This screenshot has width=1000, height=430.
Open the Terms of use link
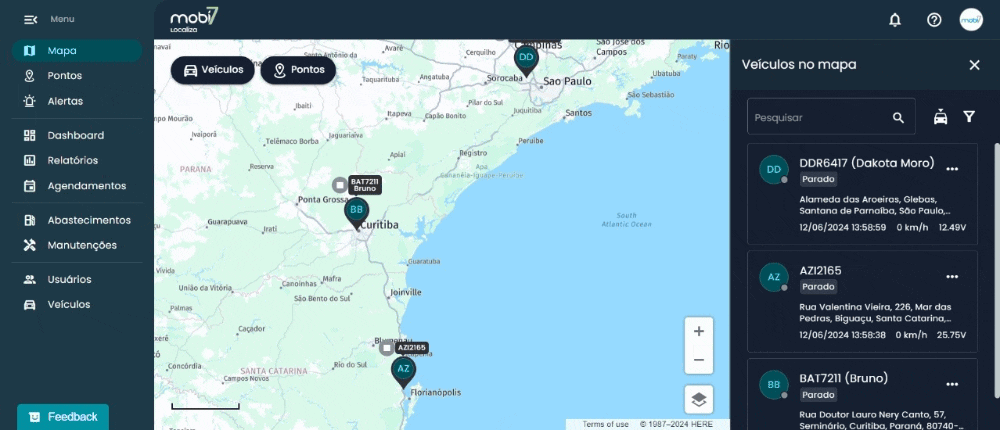tap(605, 424)
